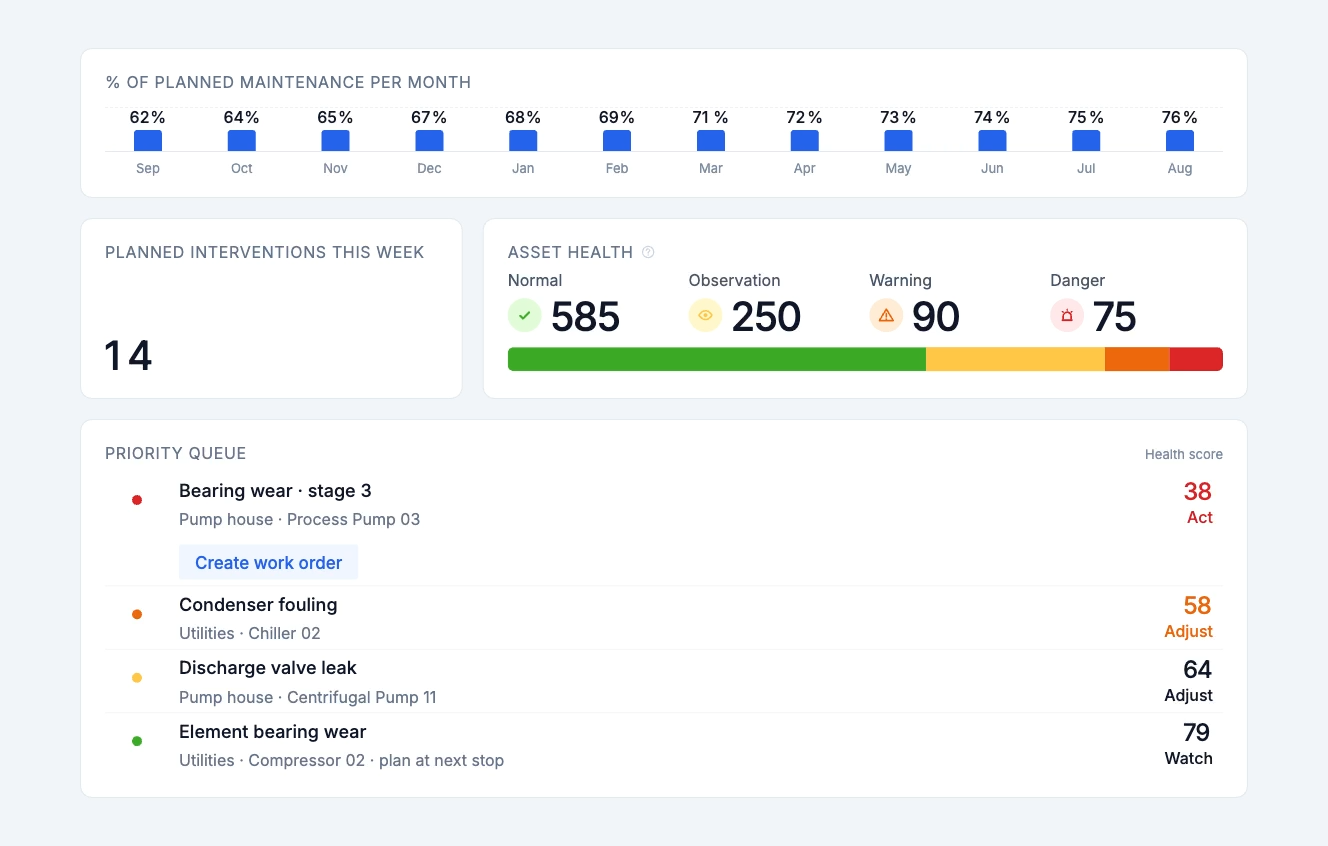Click the 'Health score' column header

point(1184,454)
